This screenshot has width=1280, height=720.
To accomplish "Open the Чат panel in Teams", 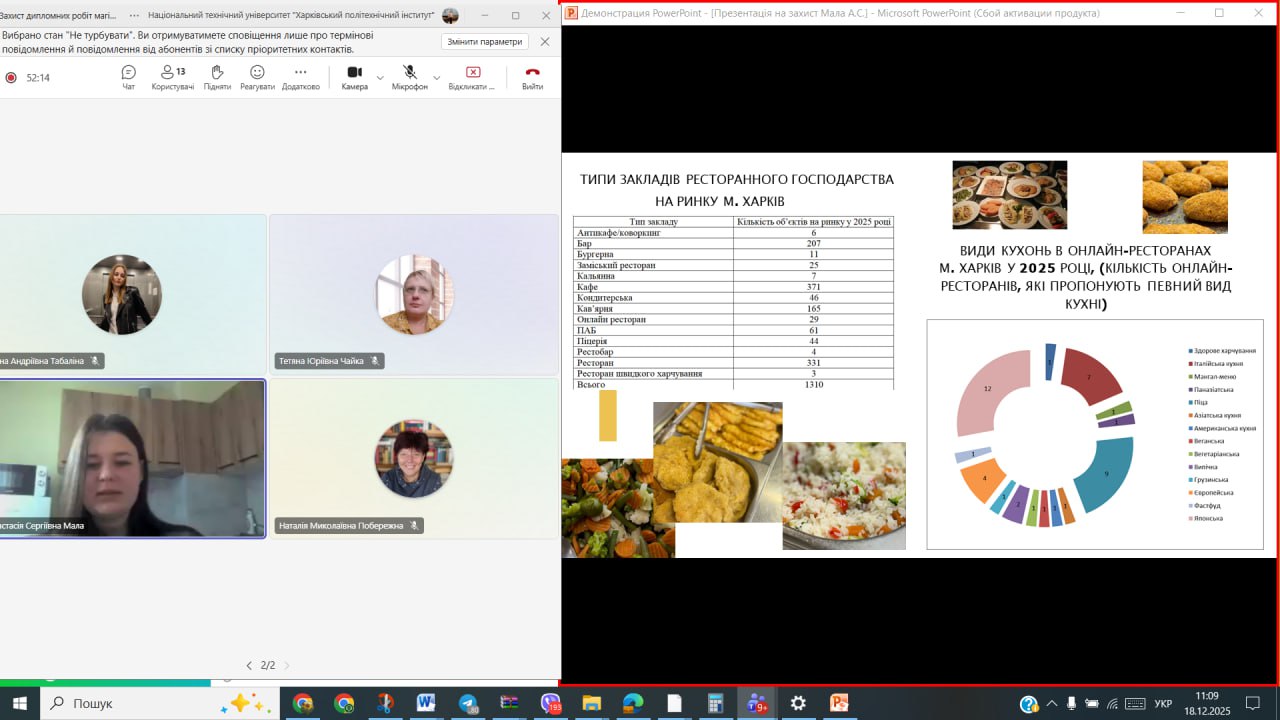I will [128, 77].
